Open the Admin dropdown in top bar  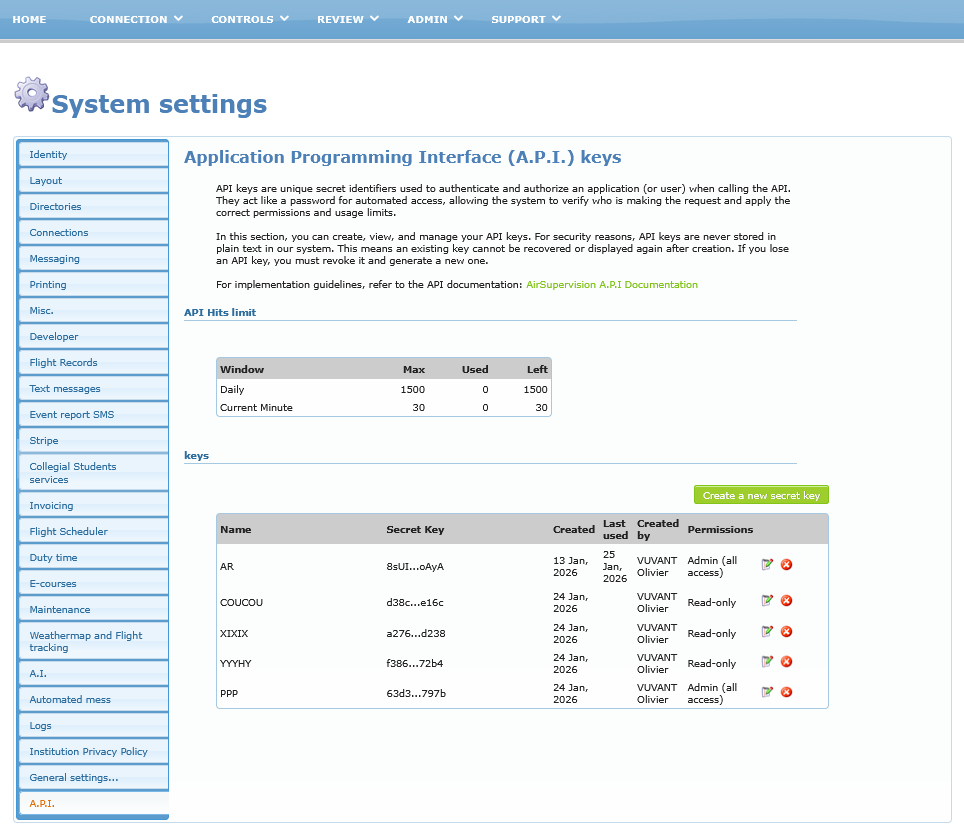pyautogui.click(x=435, y=19)
